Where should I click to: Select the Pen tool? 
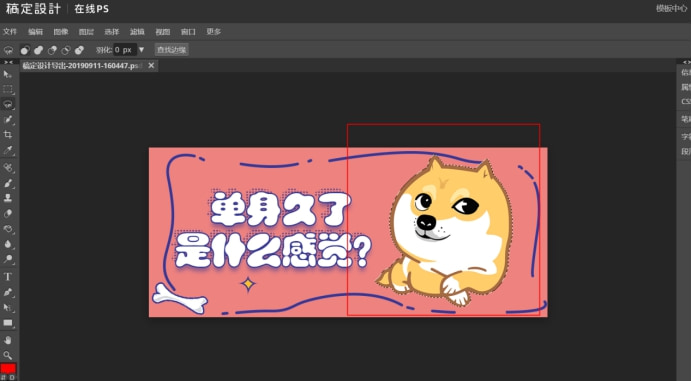[8, 292]
